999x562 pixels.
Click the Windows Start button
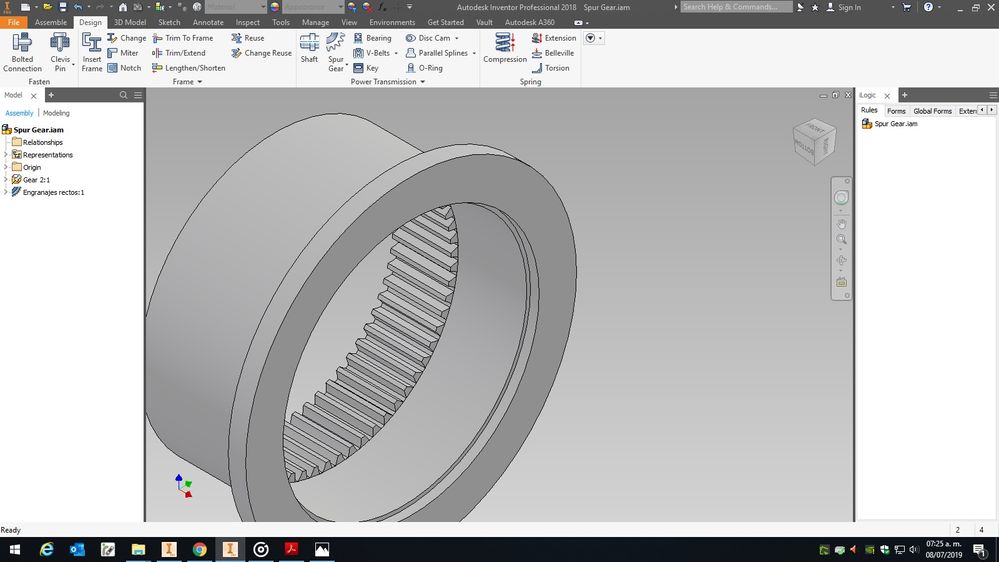(x=15, y=549)
